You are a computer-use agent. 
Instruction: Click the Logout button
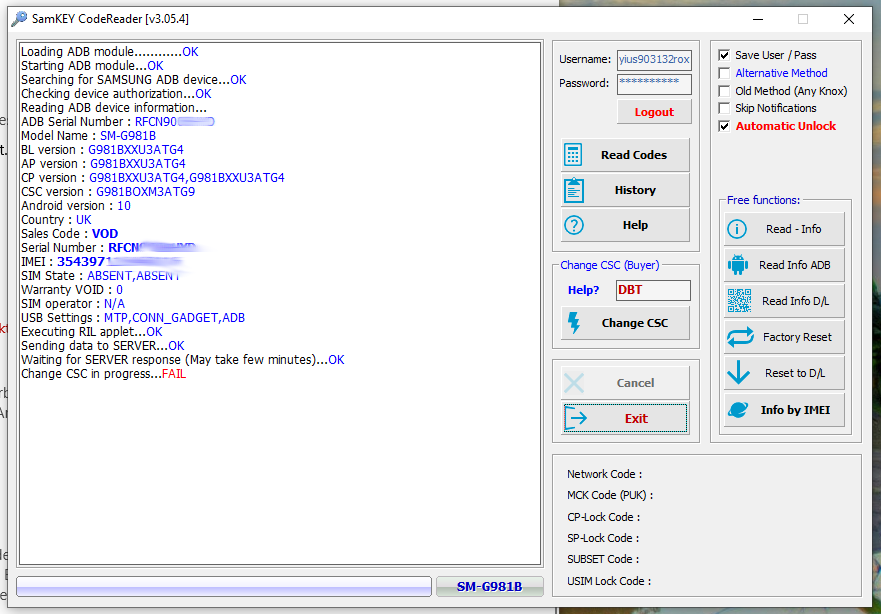click(654, 112)
